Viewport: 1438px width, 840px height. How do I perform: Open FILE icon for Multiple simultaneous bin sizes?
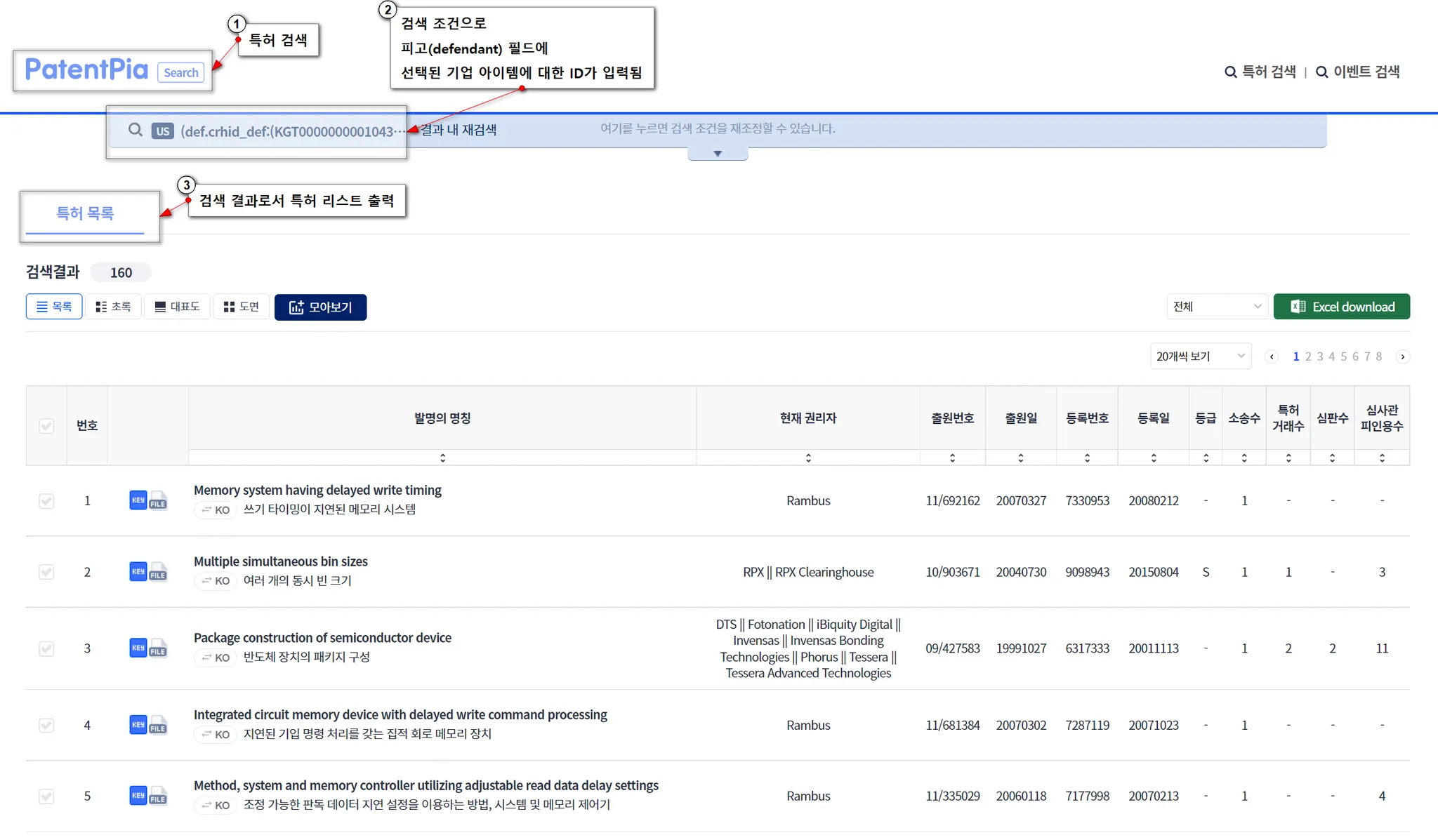point(159,573)
